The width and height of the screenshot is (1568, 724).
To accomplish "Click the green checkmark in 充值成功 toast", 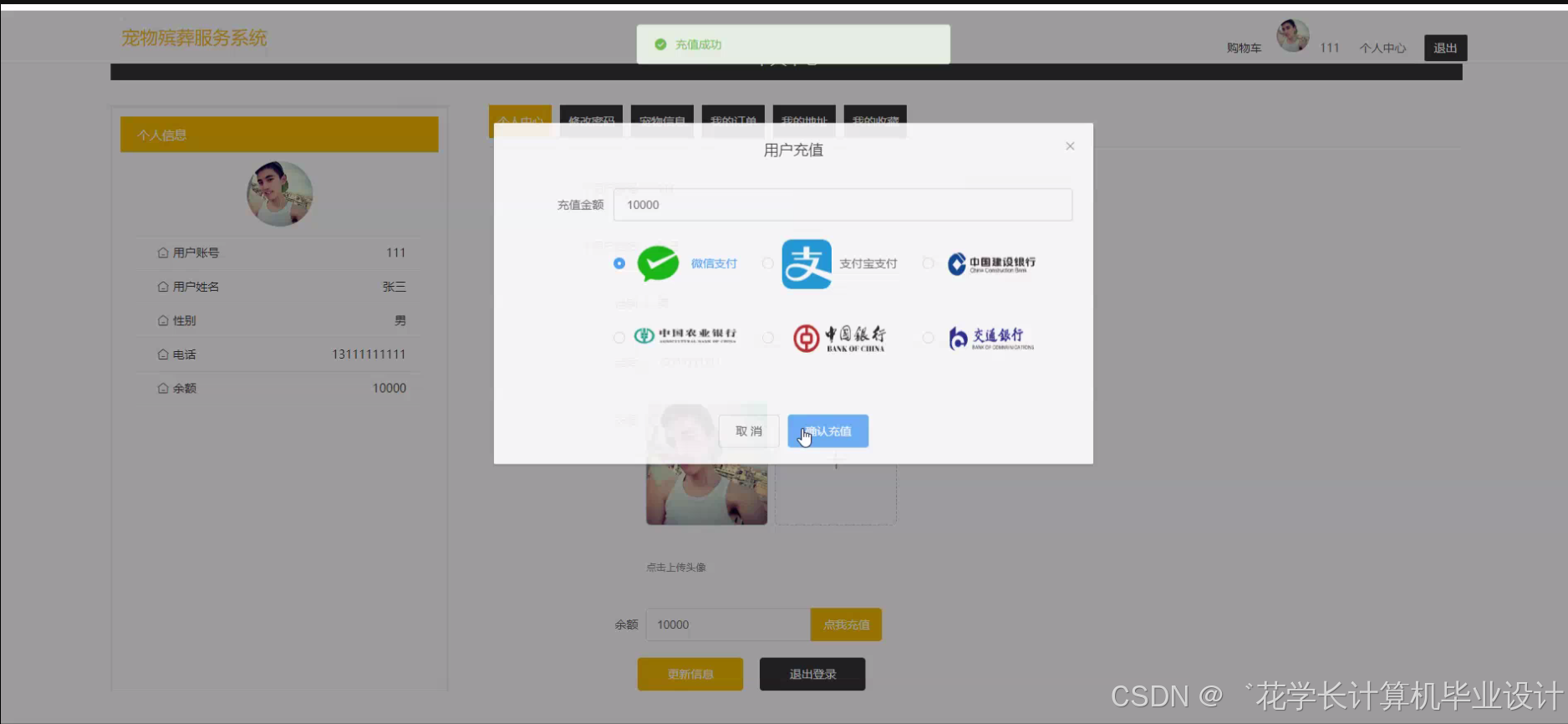I will click(x=660, y=44).
